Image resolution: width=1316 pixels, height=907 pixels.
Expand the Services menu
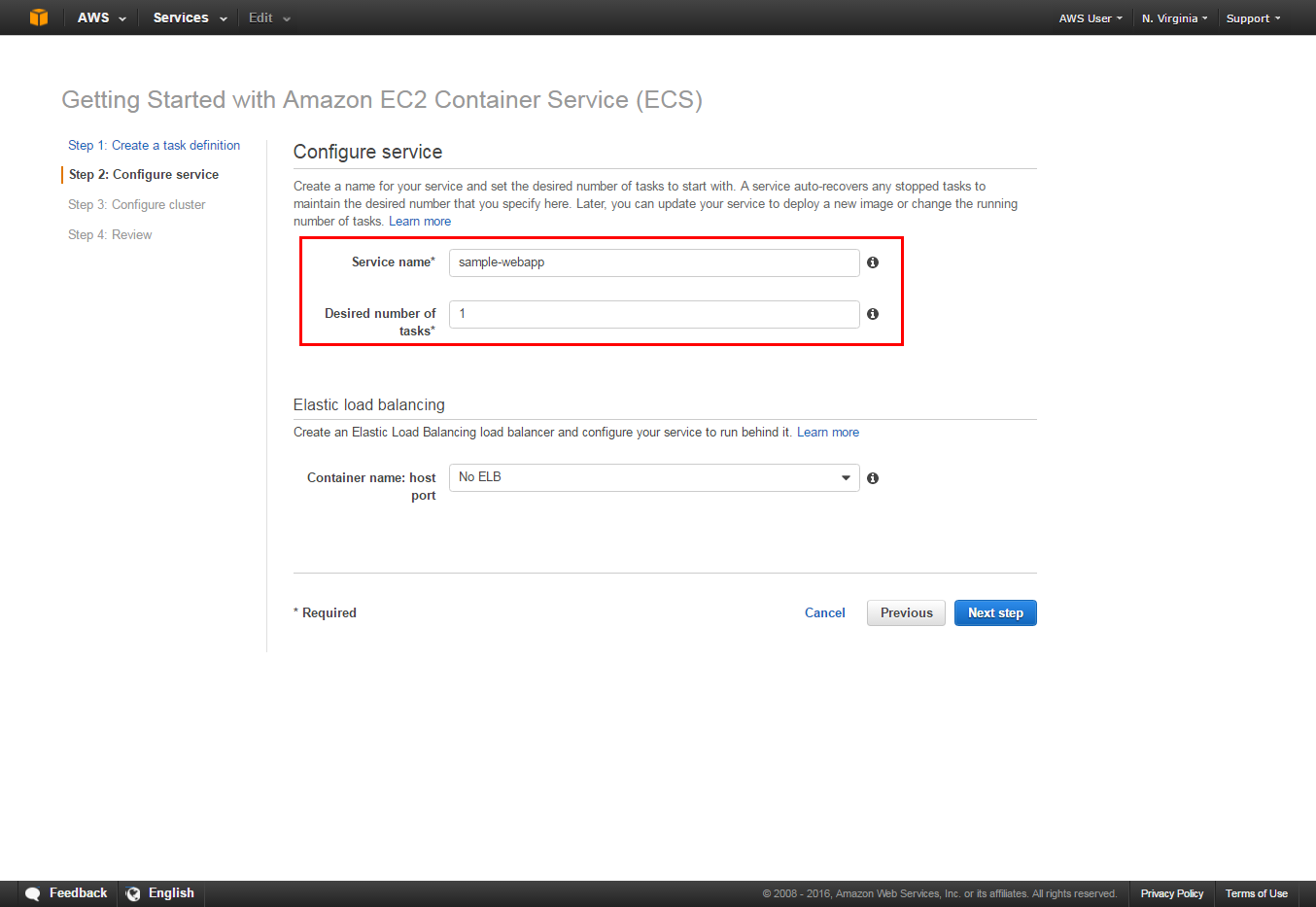(190, 17)
